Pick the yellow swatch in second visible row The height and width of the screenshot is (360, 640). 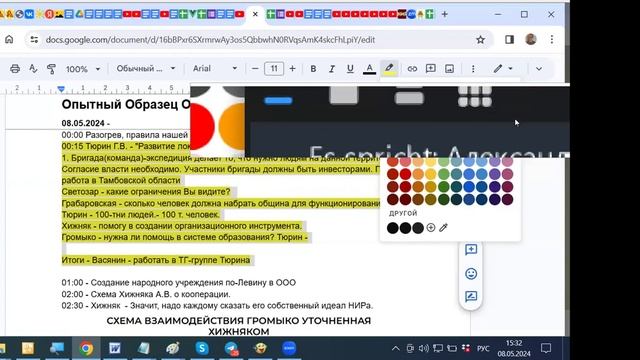(x=431, y=174)
